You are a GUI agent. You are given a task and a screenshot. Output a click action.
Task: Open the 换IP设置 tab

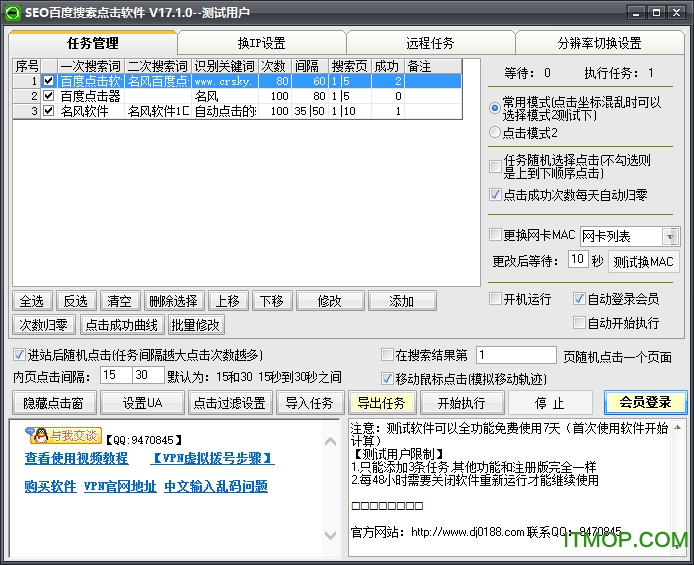pos(262,43)
